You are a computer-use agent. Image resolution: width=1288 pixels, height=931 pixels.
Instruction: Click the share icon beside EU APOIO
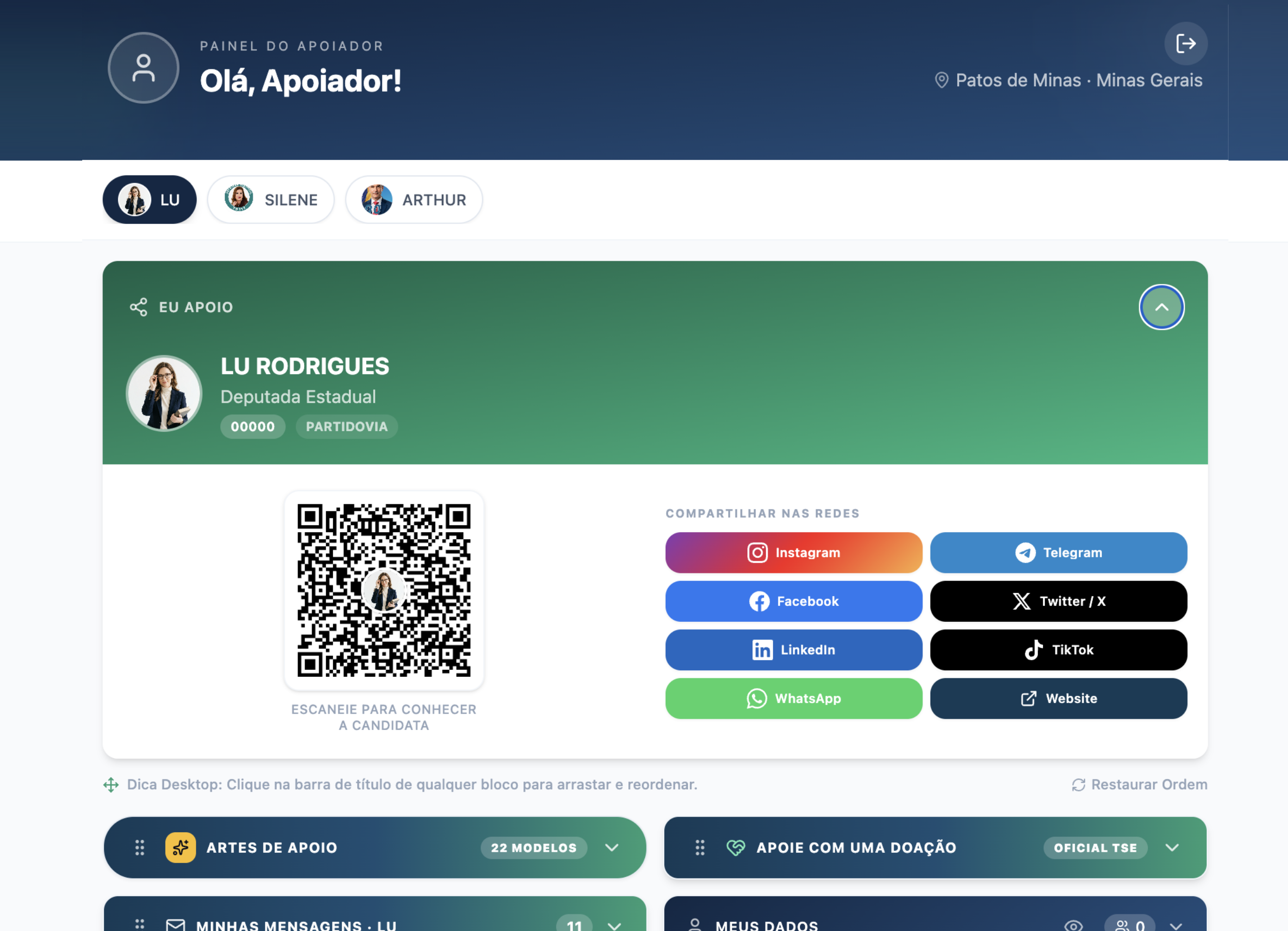[139, 307]
